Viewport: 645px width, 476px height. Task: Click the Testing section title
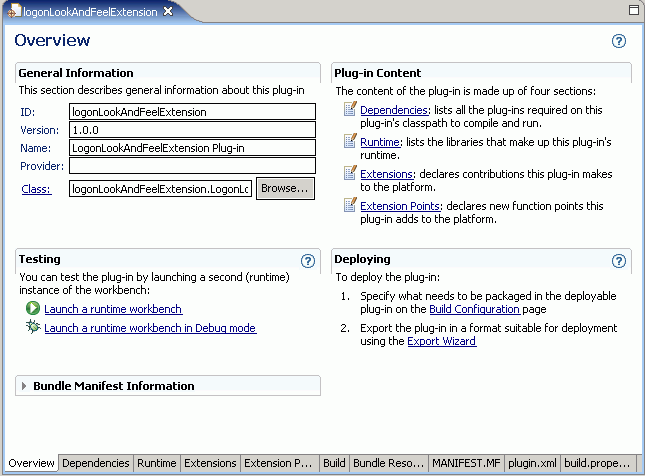tap(39, 259)
